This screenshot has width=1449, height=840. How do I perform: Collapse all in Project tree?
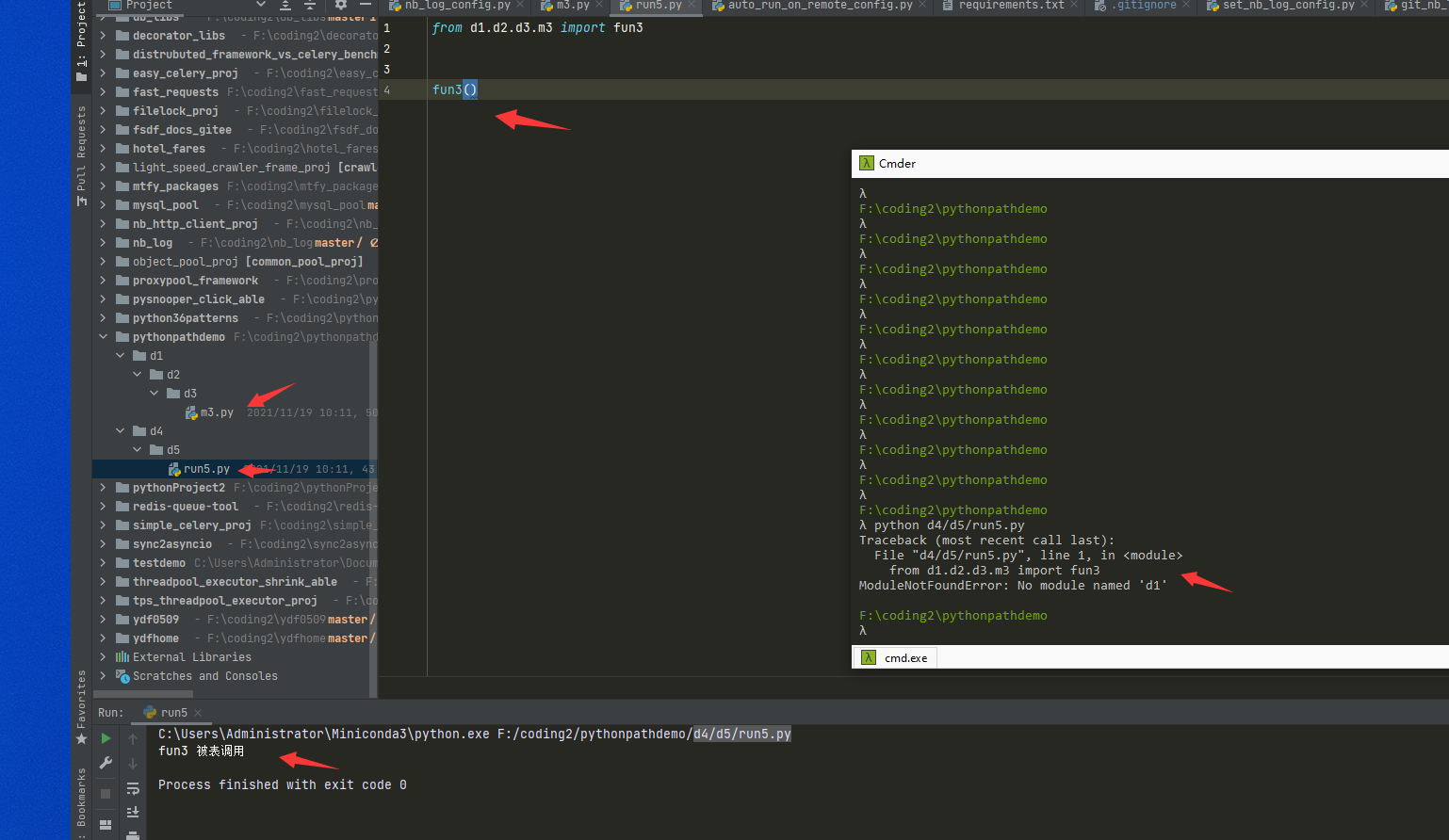pyautogui.click(x=309, y=5)
